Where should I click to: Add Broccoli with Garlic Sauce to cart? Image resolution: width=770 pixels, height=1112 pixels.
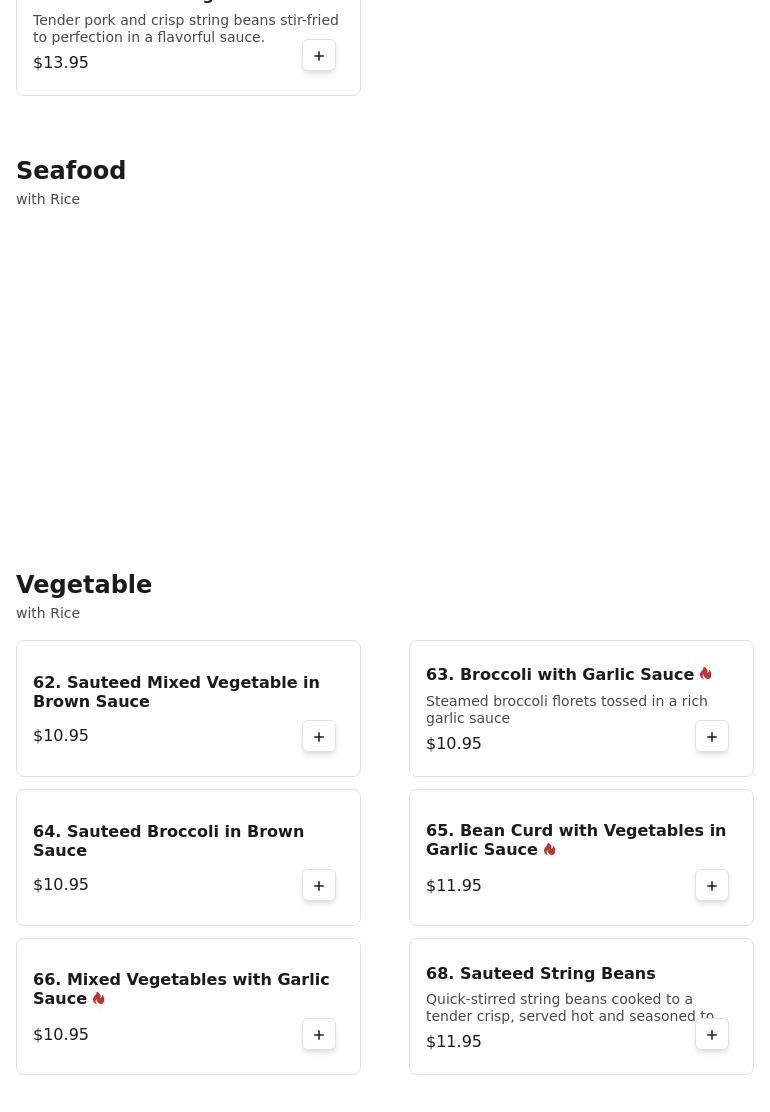pos(712,737)
